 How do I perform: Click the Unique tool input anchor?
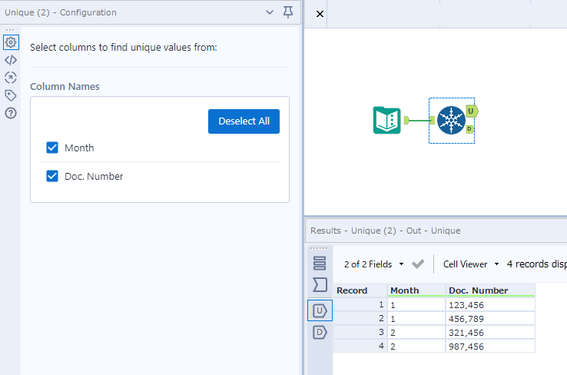coord(432,120)
